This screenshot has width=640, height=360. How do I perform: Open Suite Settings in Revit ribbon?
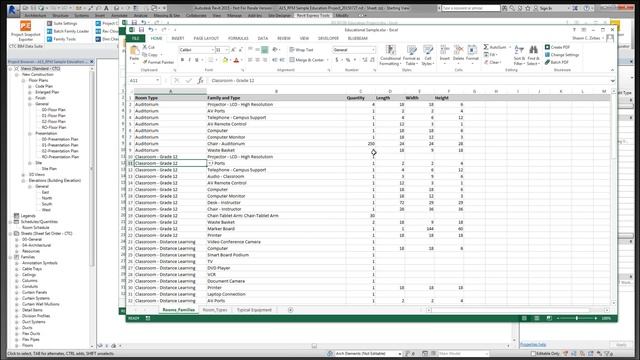pos(62,24)
